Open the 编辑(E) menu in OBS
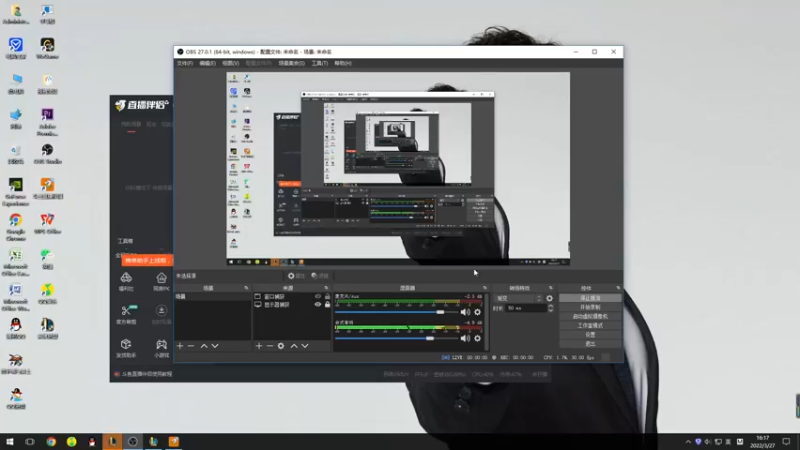Viewport: 800px width, 450px height. (207, 63)
